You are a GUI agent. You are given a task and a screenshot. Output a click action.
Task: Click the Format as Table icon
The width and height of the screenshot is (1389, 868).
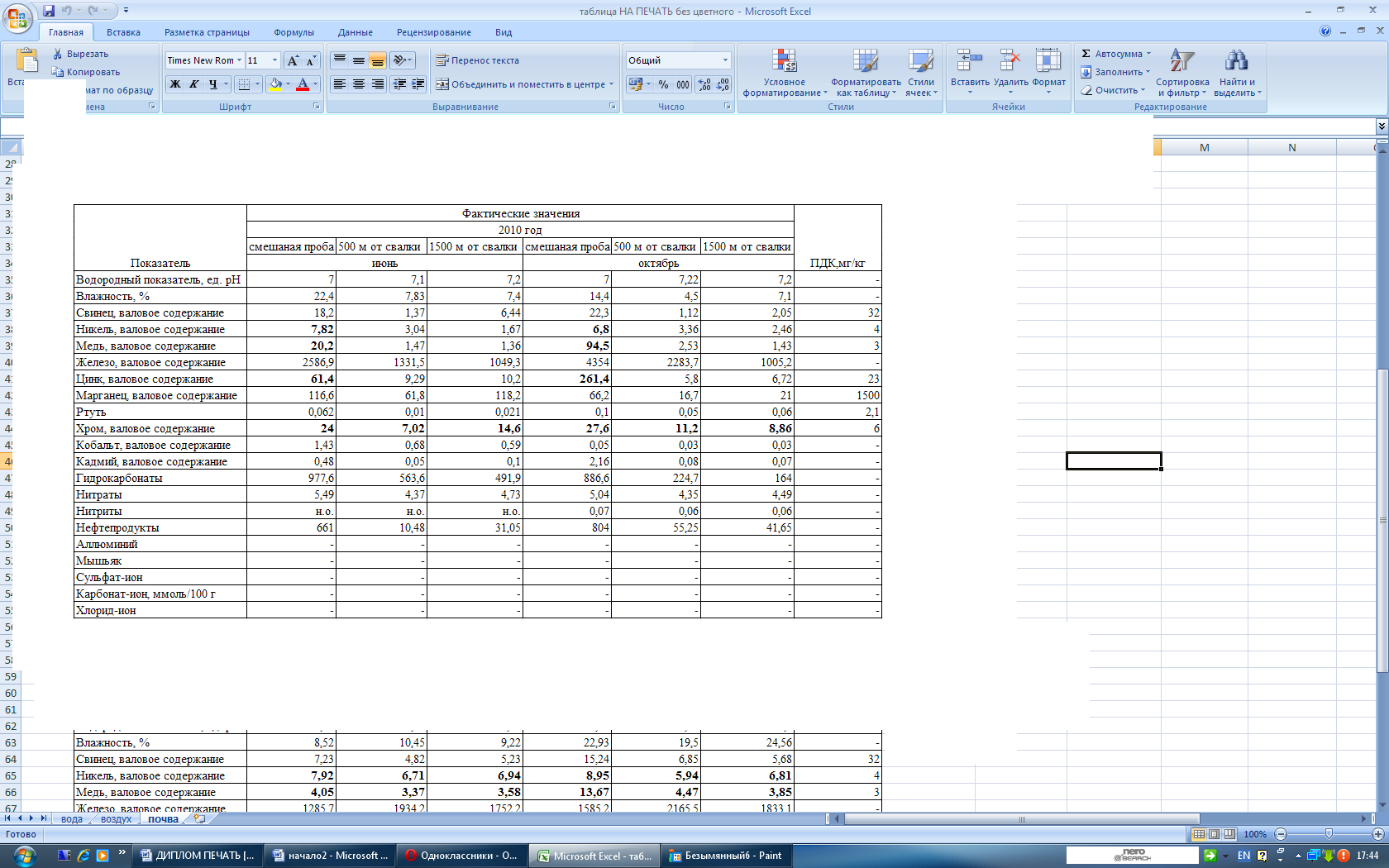point(865,61)
